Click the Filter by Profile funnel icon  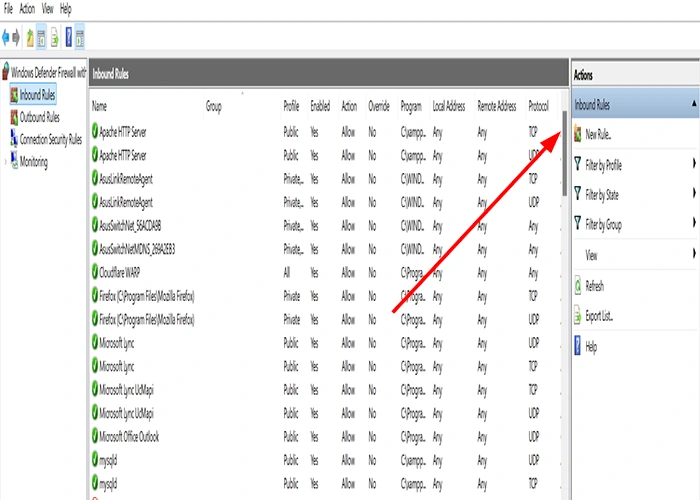tap(578, 163)
